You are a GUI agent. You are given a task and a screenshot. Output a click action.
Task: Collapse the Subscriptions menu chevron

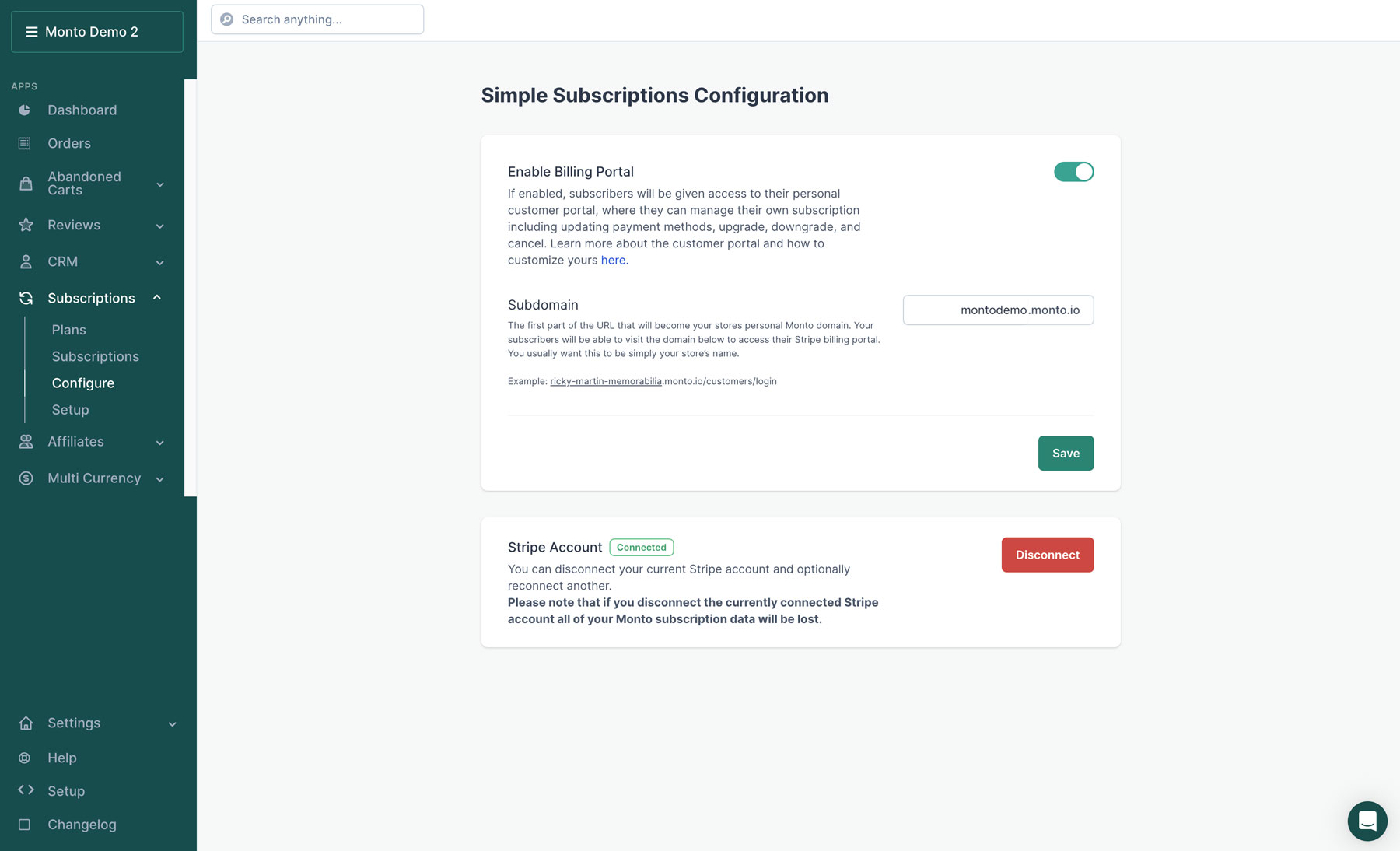point(157,298)
